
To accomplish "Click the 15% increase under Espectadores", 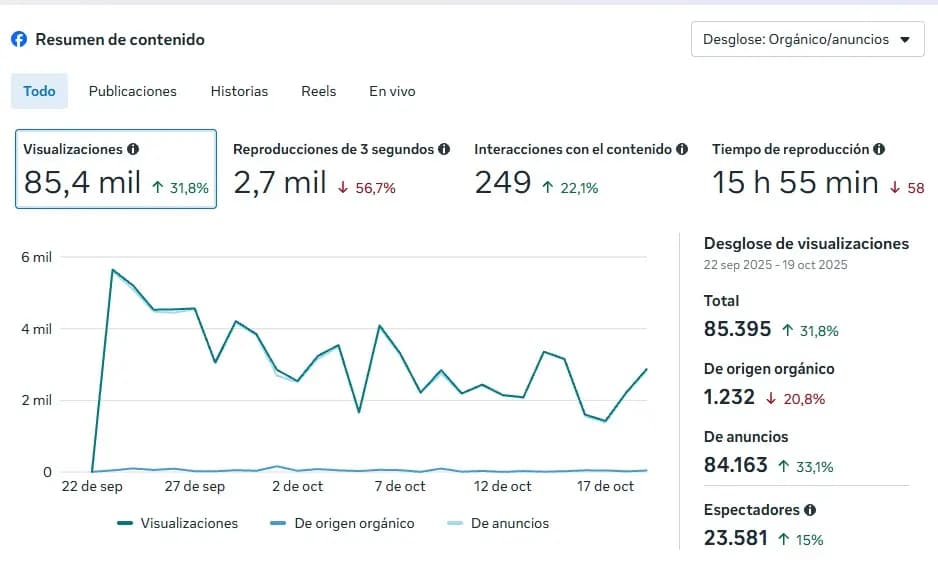I will [800, 540].
